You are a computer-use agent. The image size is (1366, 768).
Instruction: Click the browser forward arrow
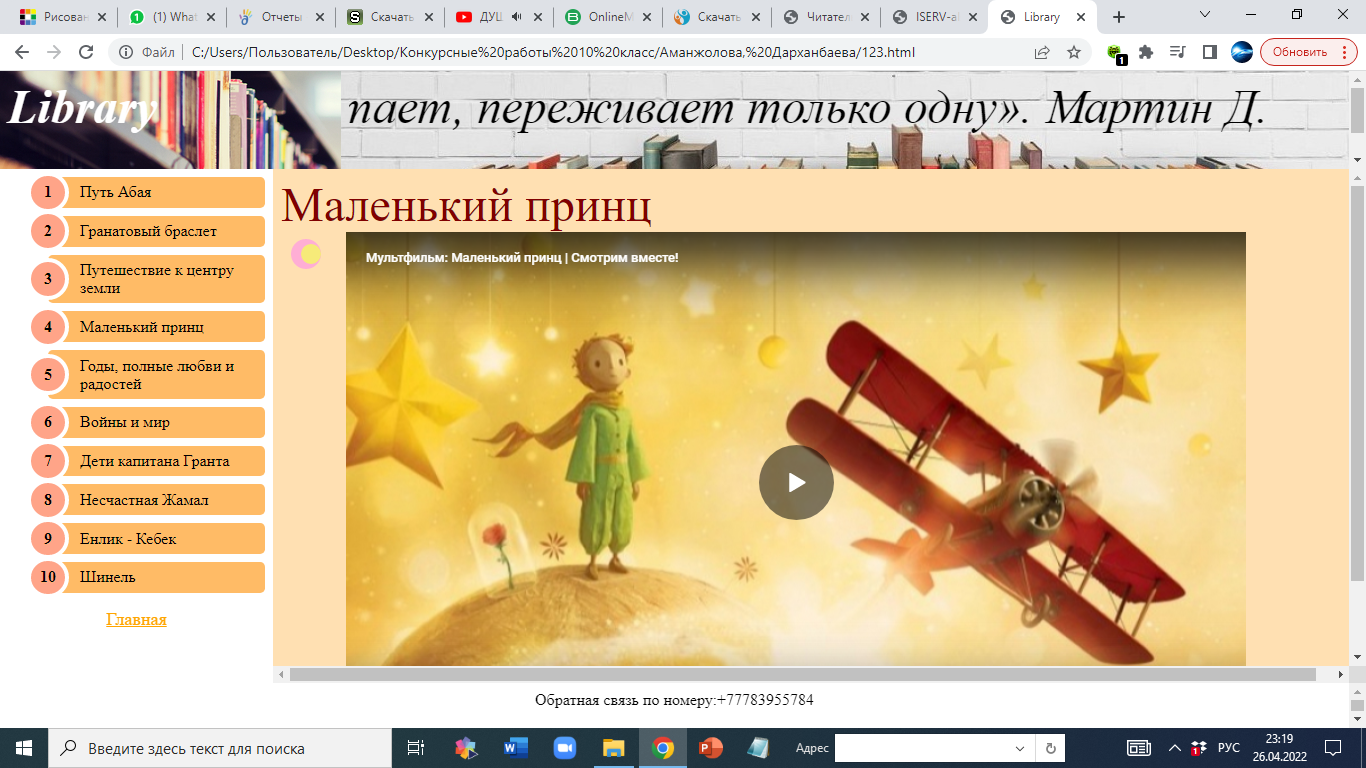point(54,52)
